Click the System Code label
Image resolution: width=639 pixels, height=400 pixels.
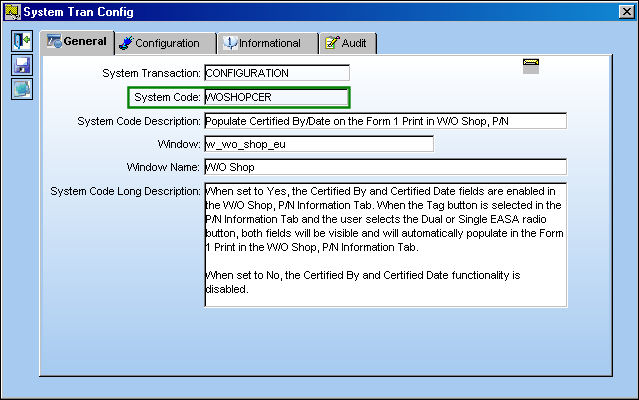click(x=167, y=97)
